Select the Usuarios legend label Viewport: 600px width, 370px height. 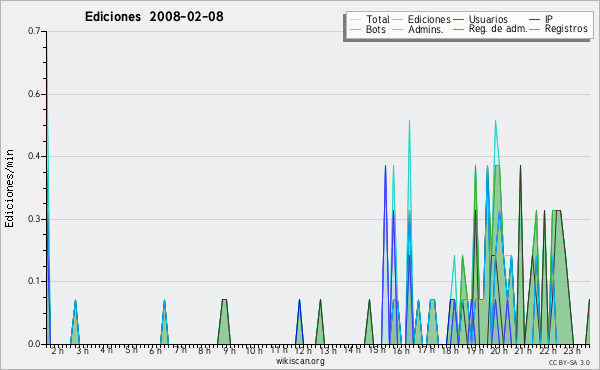[x=488, y=19]
